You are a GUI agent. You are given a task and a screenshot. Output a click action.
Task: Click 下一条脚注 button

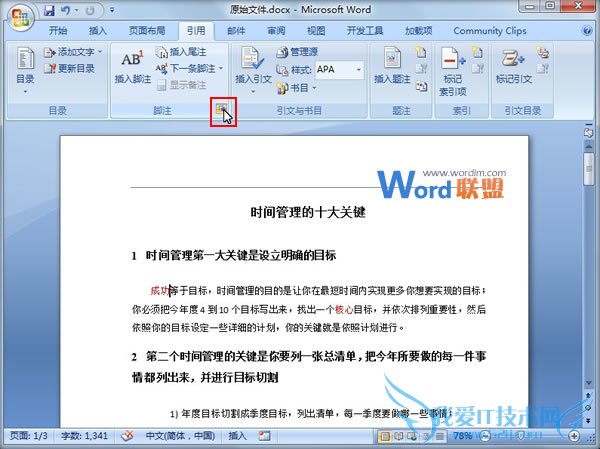pos(185,69)
